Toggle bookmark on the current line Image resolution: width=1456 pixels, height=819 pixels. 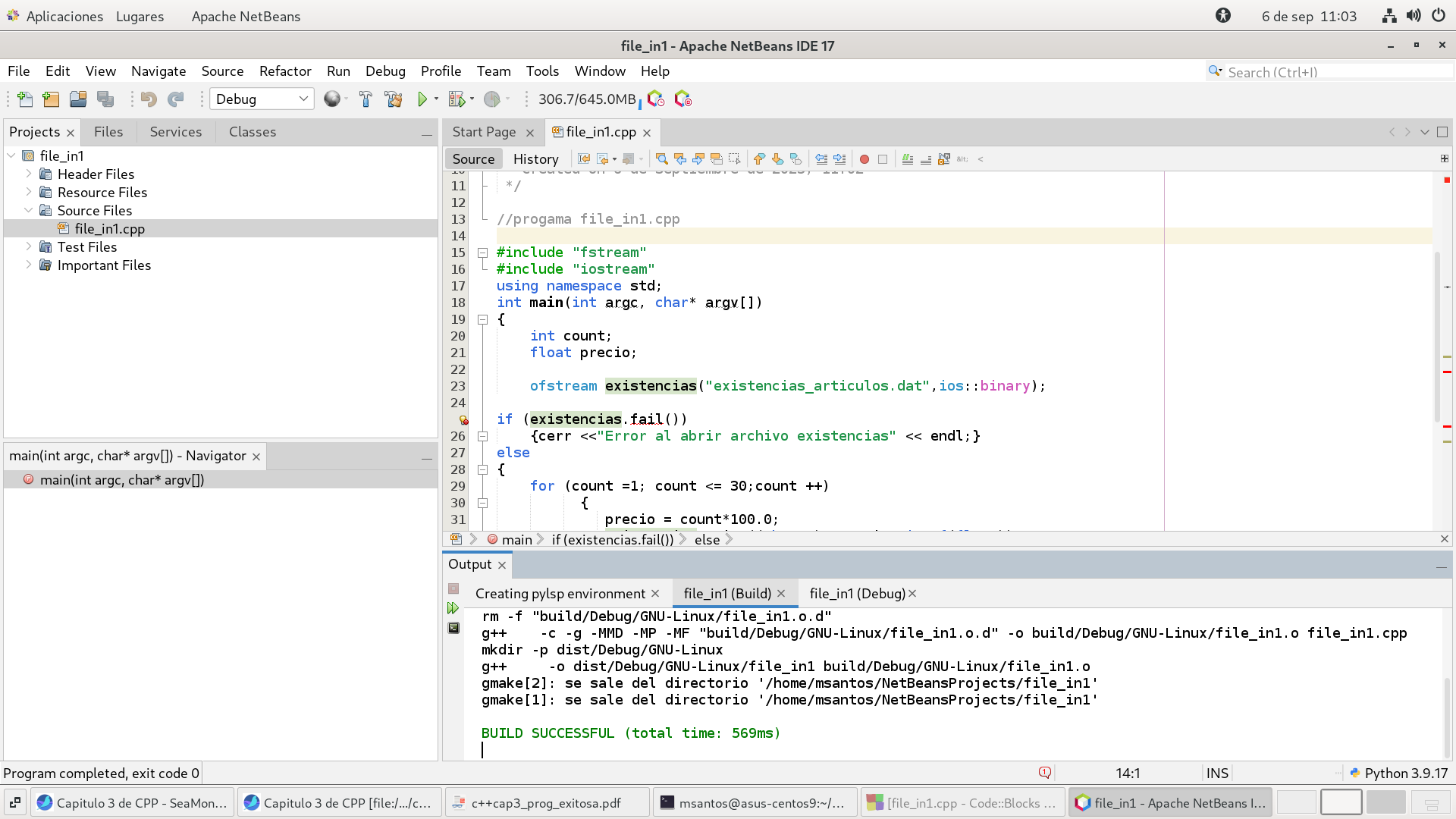[x=795, y=159]
